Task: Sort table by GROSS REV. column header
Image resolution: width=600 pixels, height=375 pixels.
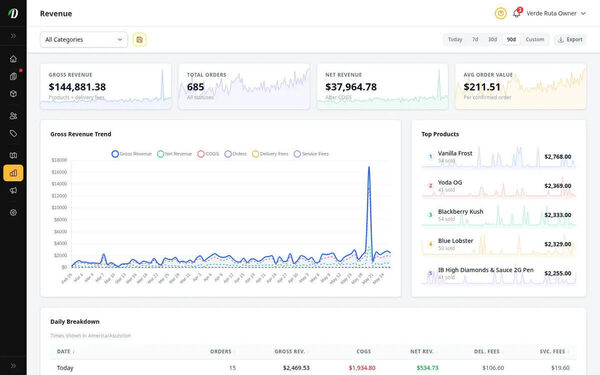Action: [x=291, y=351]
